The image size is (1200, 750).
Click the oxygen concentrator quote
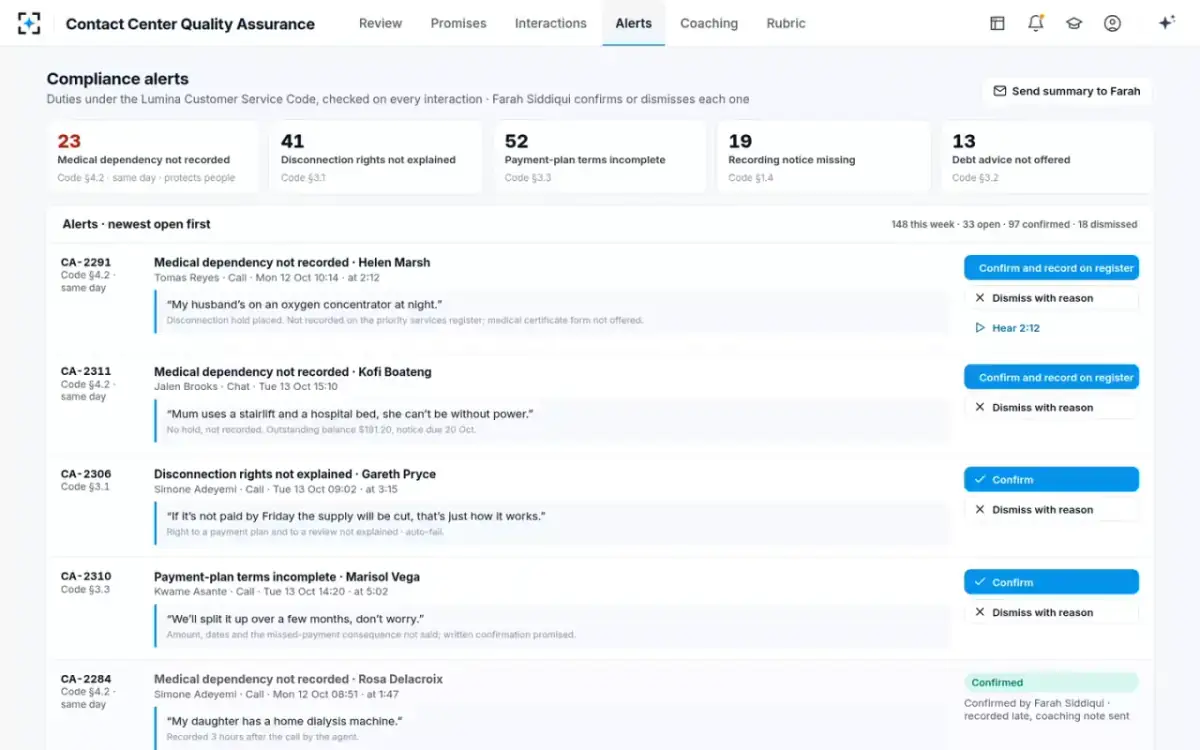(x=305, y=304)
